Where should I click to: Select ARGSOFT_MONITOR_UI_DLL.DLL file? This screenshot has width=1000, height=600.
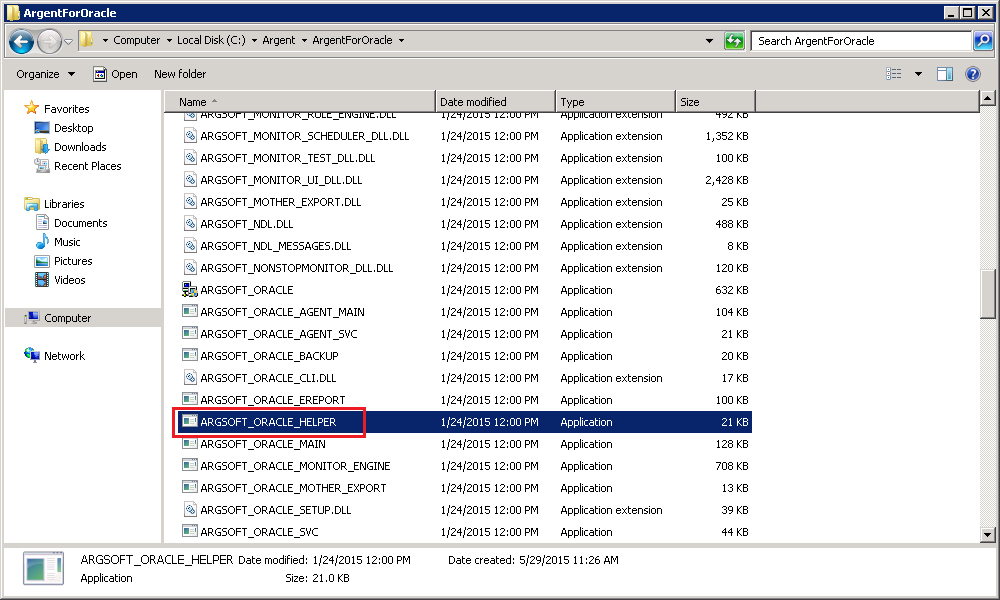click(x=281, y=180)
